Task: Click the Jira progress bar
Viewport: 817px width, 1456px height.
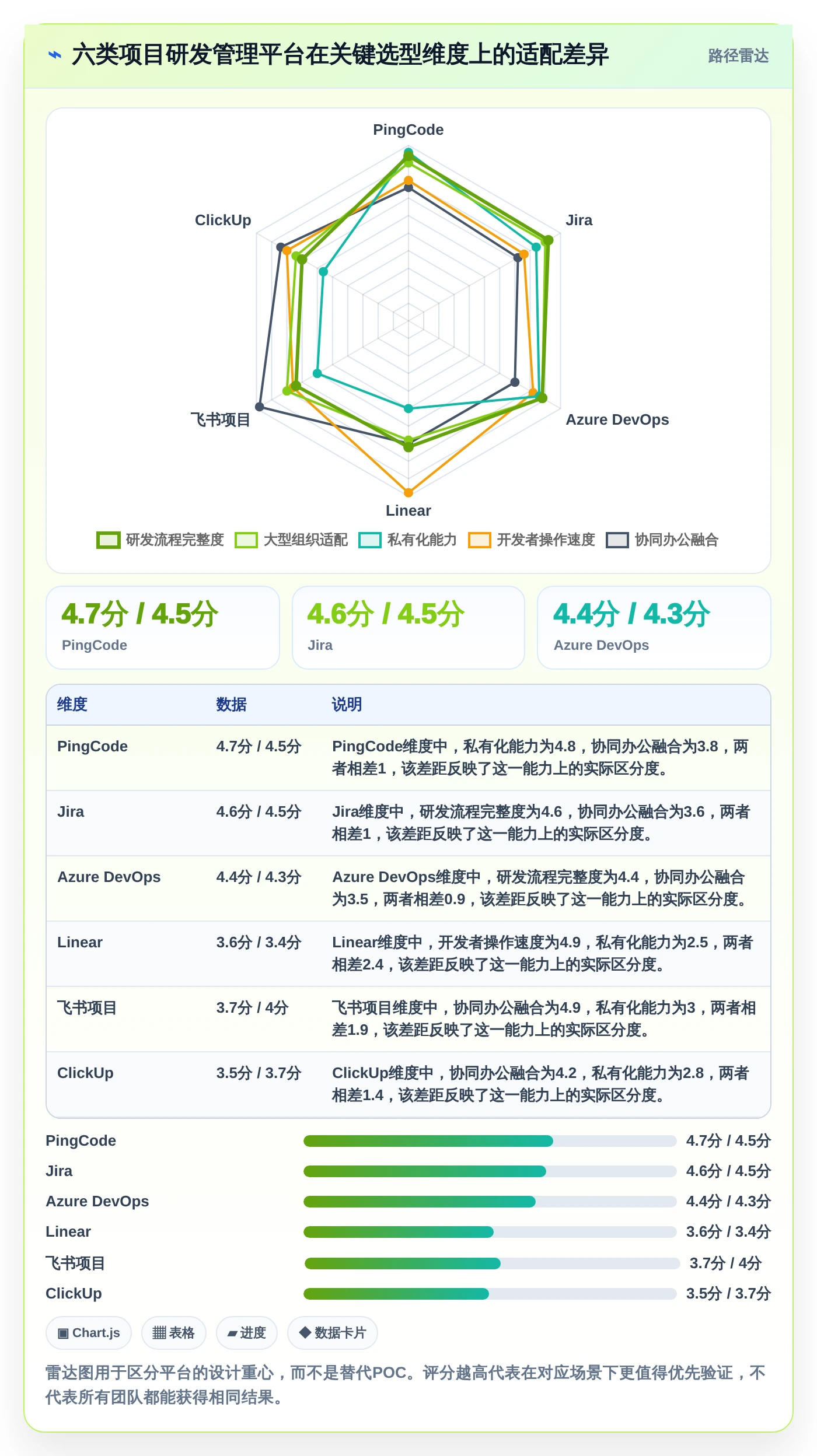Action: click(x=490, y=1171)
